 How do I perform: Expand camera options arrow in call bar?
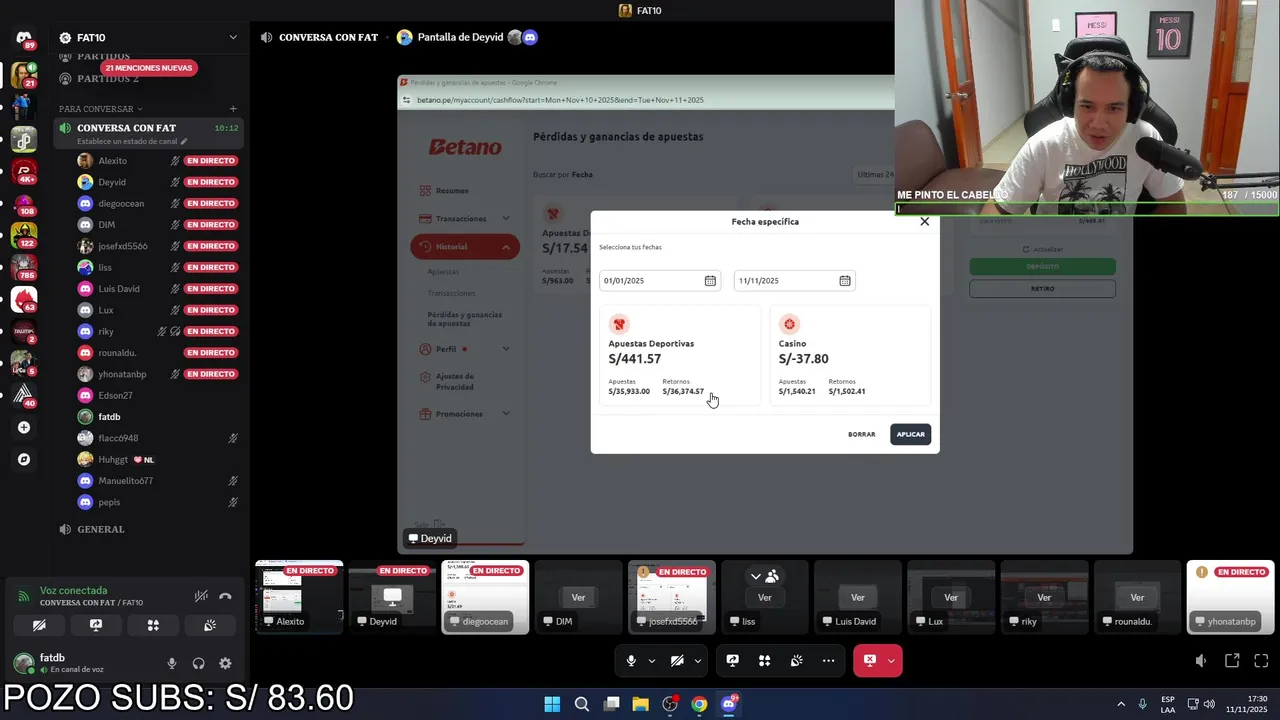[698, 661]
